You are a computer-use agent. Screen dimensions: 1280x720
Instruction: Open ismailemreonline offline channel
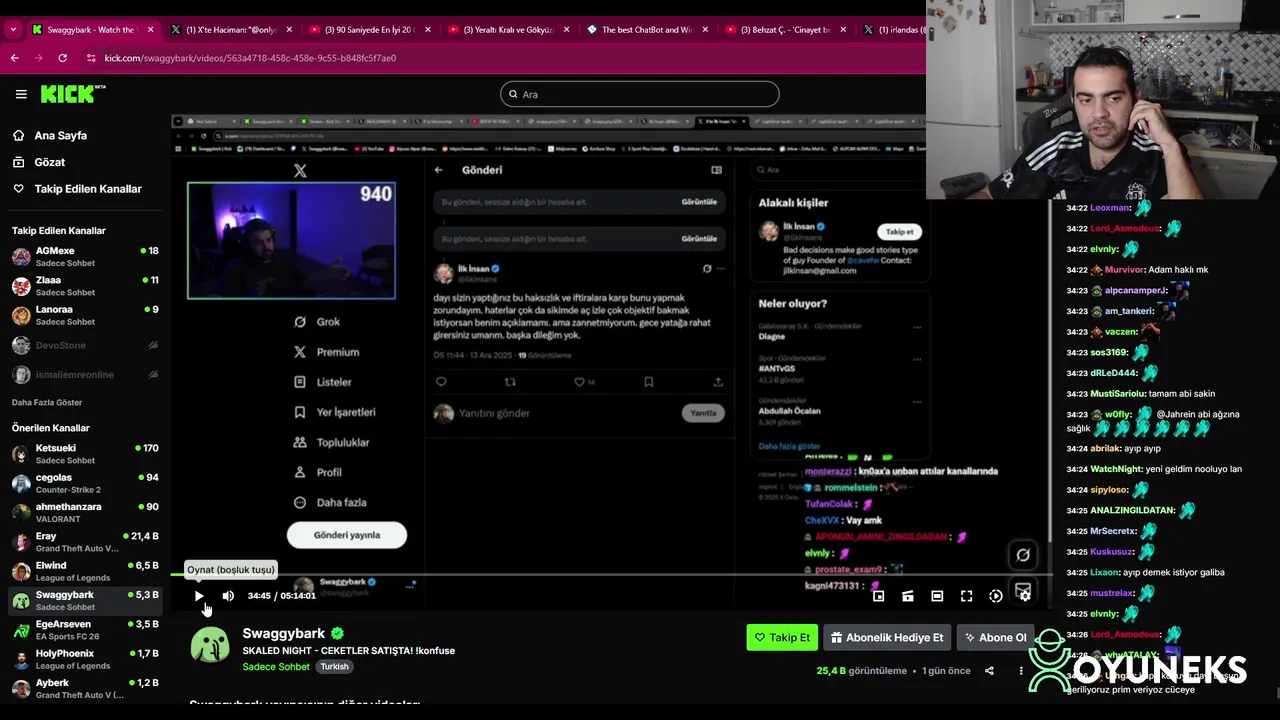point(85,374)
